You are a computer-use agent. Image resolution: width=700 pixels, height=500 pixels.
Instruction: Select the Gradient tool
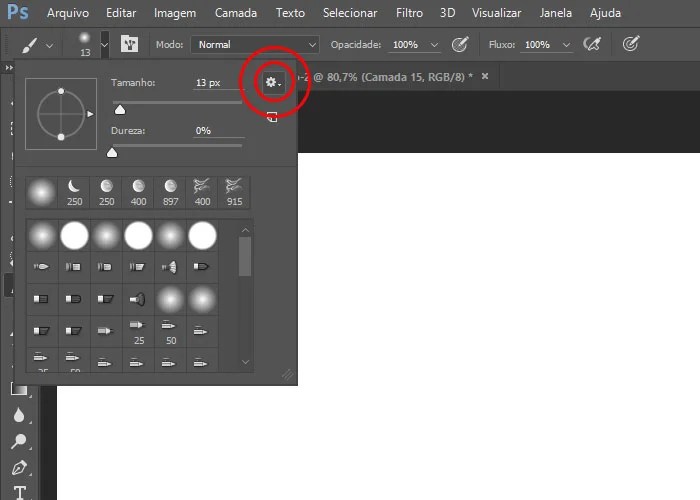coord(19,389)
